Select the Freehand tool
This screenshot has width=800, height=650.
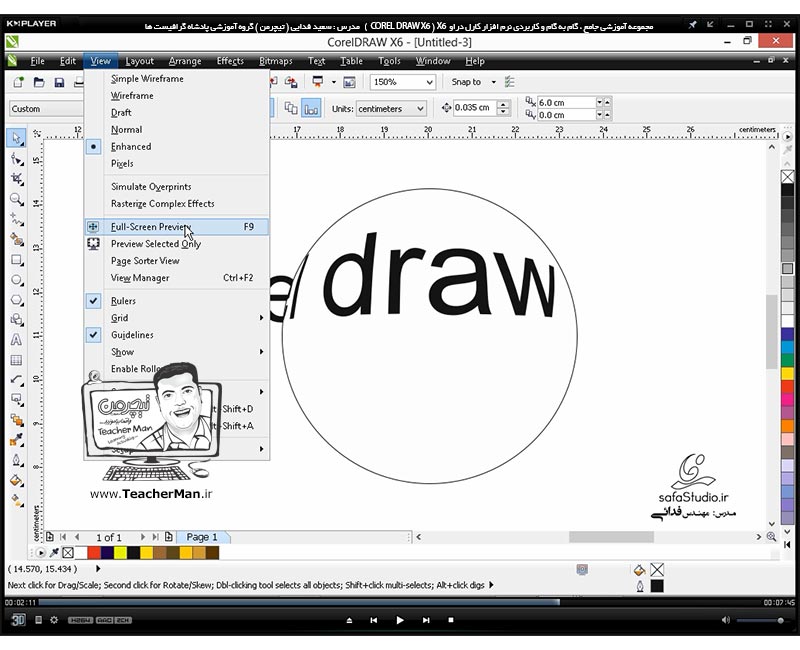(16, 219)
